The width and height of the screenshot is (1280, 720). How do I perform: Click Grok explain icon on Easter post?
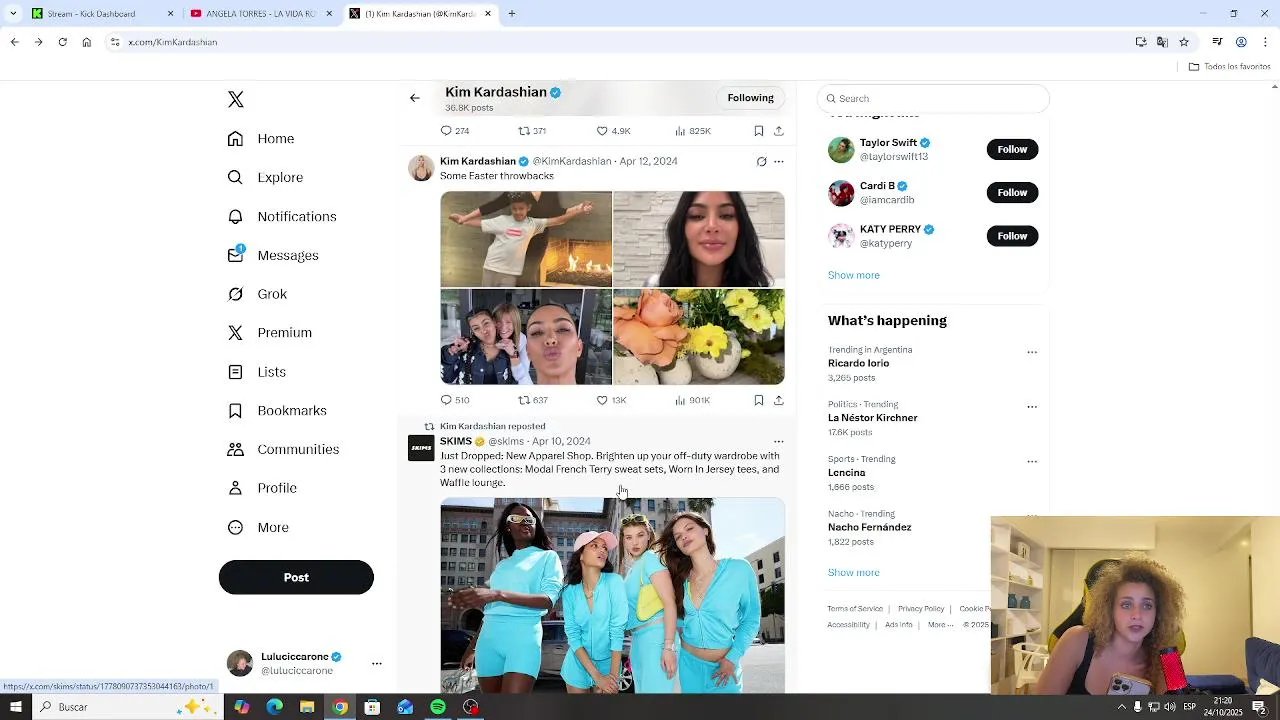point(761,161)
